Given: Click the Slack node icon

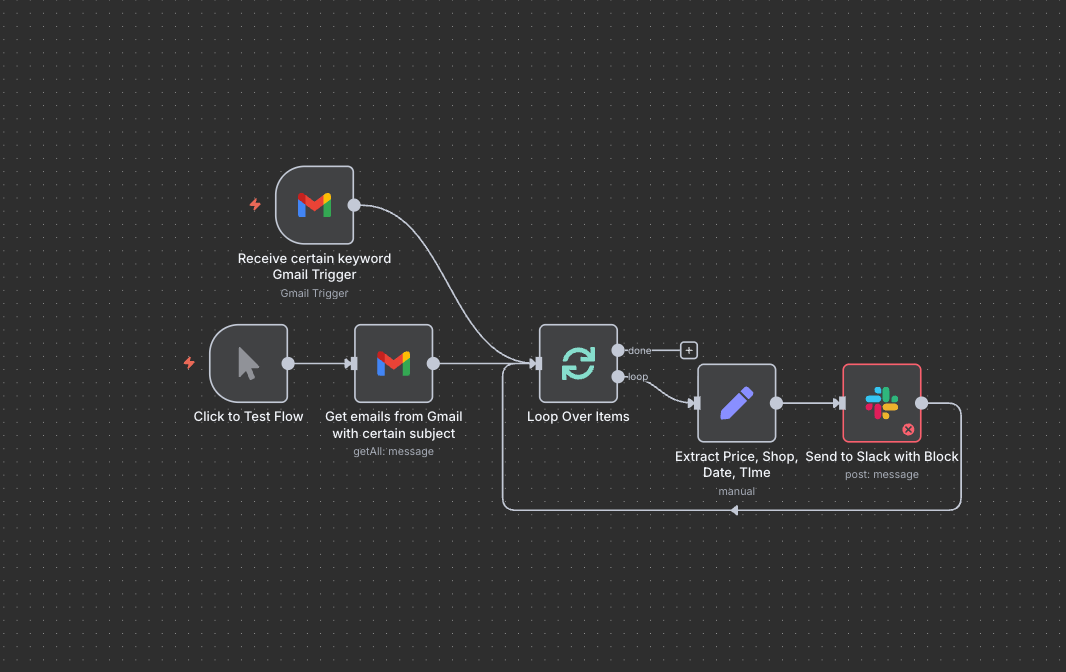Looking at the screenshot, I should click(881, 403).
